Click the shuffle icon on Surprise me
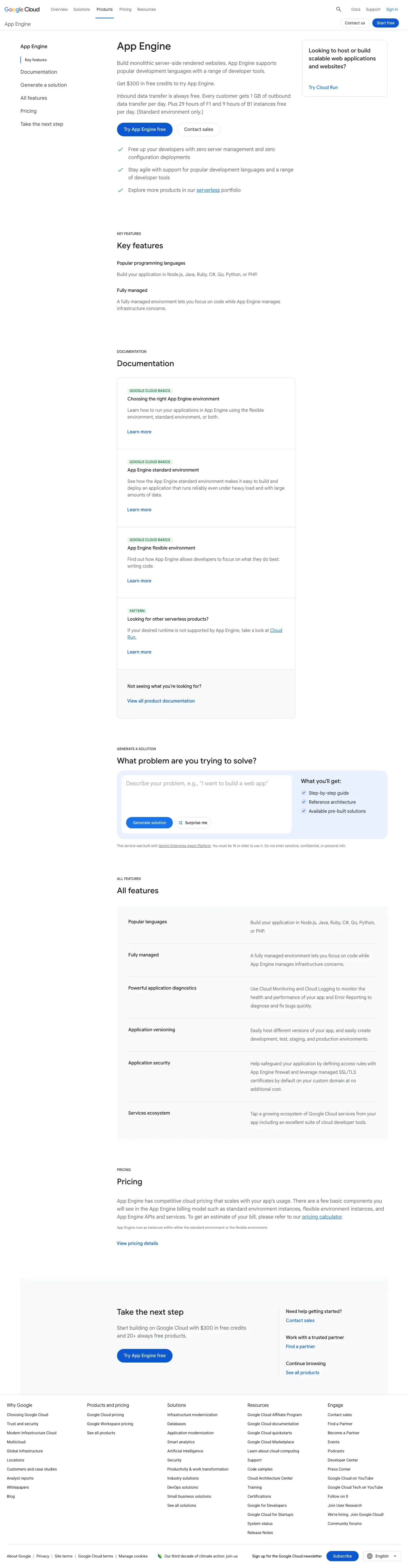Screen dimensions: 408x1568 tap(180, 822)
